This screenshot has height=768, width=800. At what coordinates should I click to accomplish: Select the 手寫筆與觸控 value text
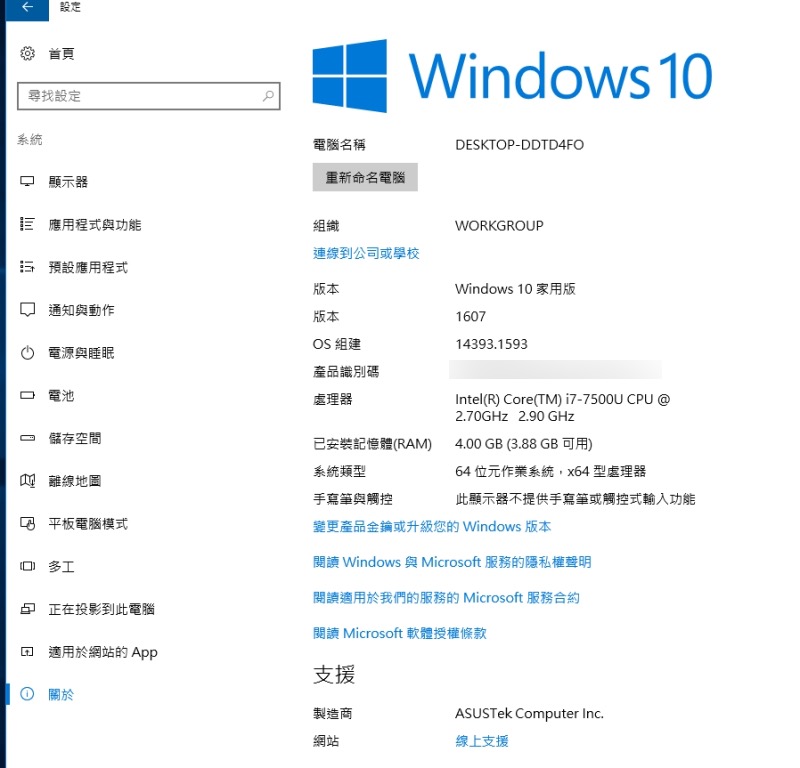(x=575, y=499)
